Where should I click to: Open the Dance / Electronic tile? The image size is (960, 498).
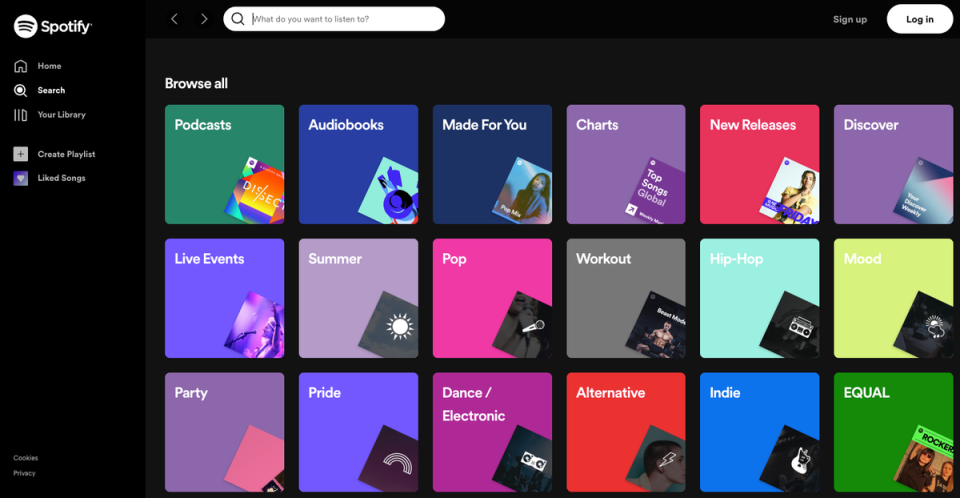pos(492,432)
